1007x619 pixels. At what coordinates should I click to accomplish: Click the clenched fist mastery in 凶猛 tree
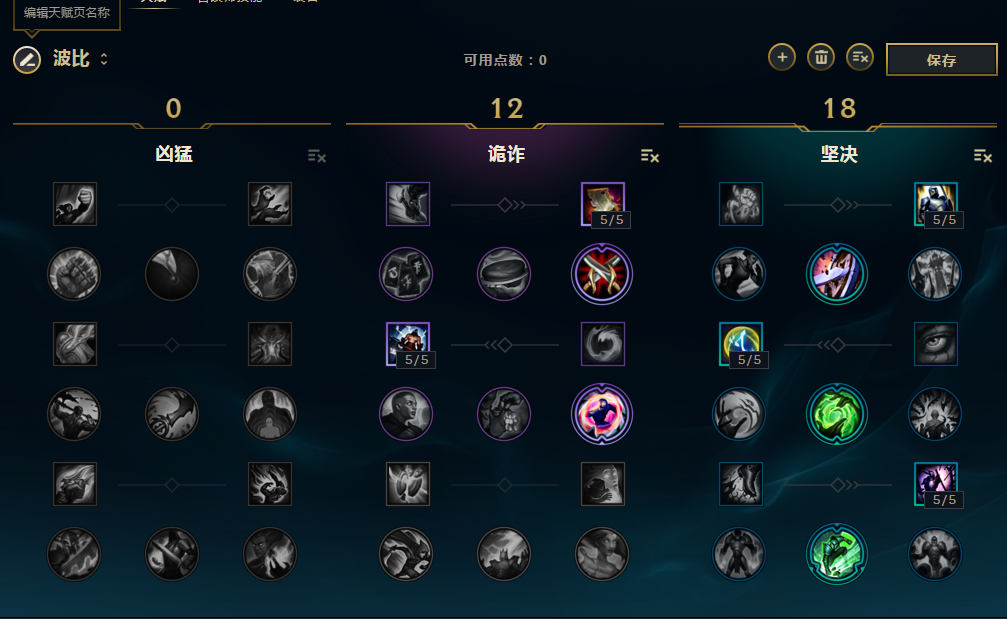(74, 274)
